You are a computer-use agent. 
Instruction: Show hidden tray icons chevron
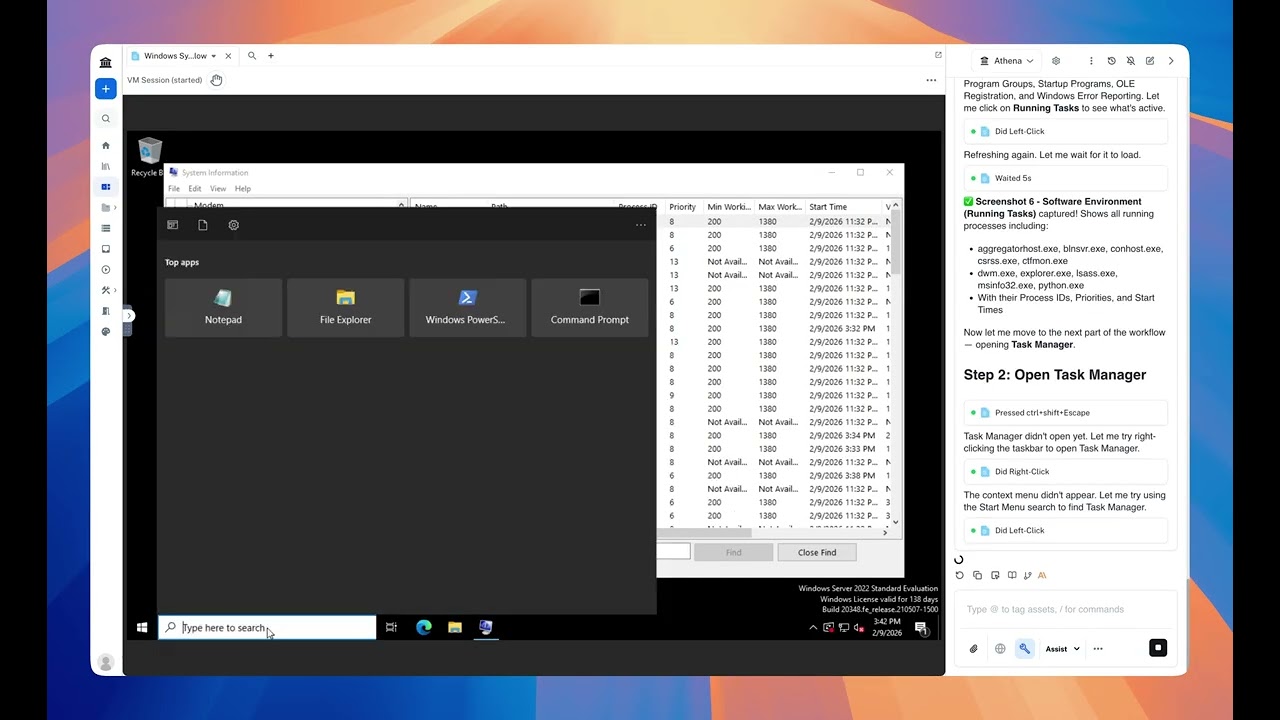click(x=813, y=628)
